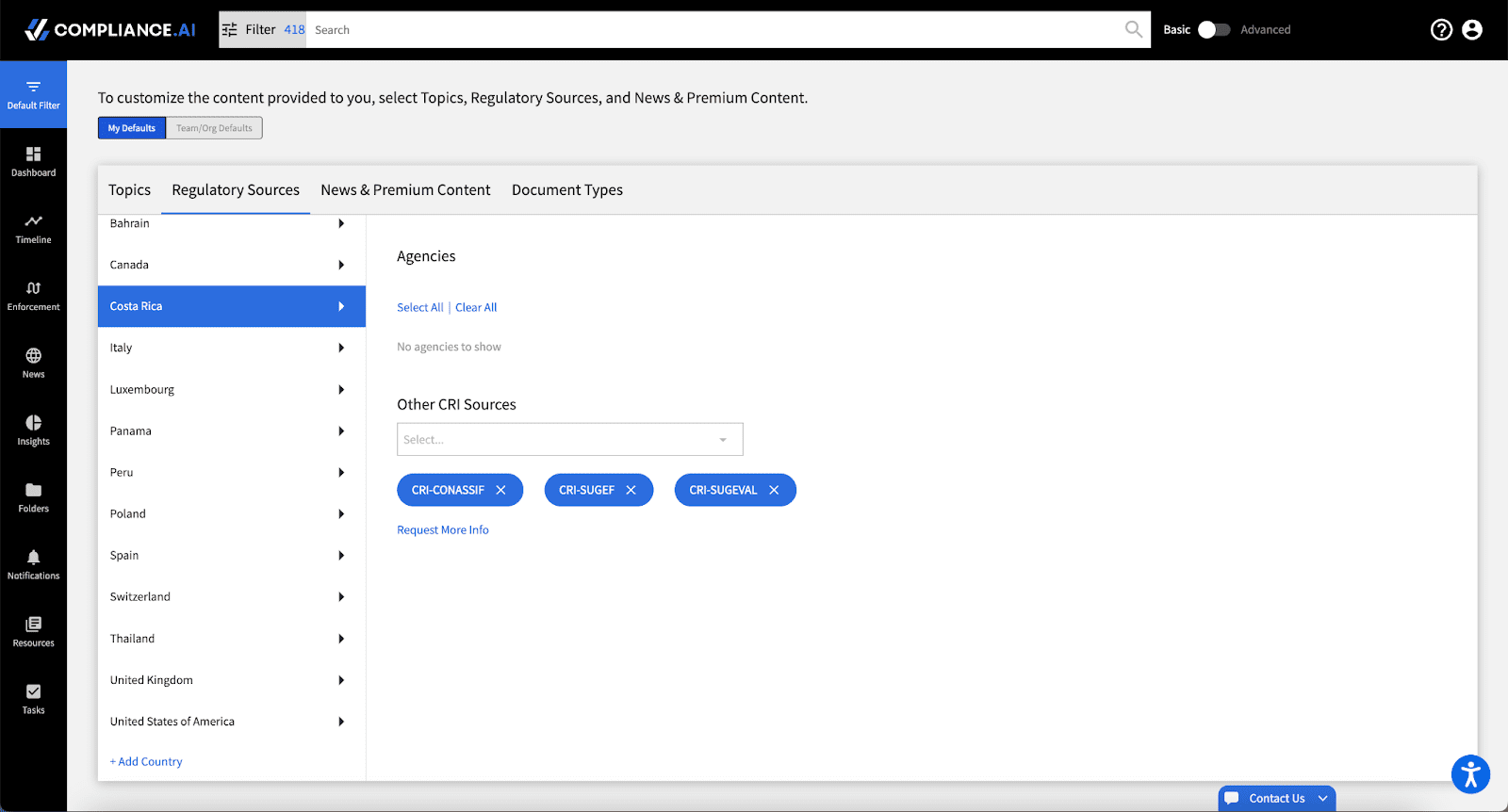Select Peru in the country list
This screenshot has width=1508, height=812.
pos(232,472)
